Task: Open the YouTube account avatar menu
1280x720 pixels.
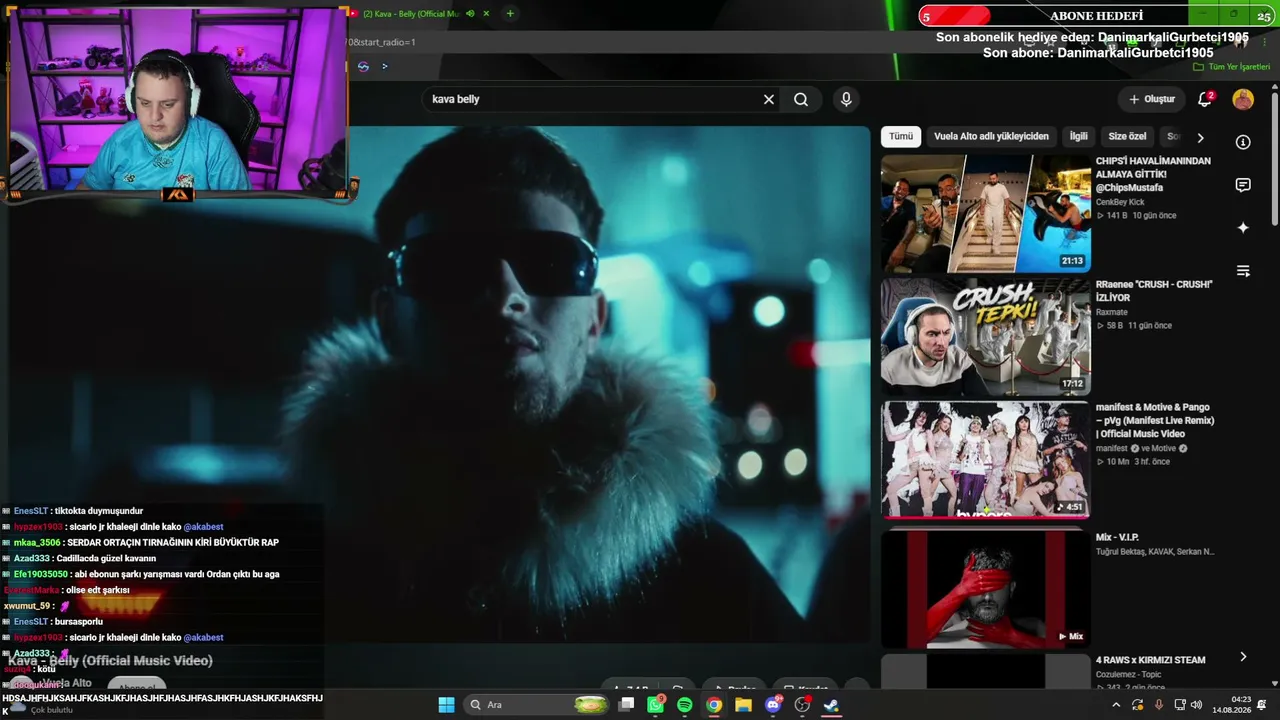Action: pyautogui.click(x=1243, y=99)
